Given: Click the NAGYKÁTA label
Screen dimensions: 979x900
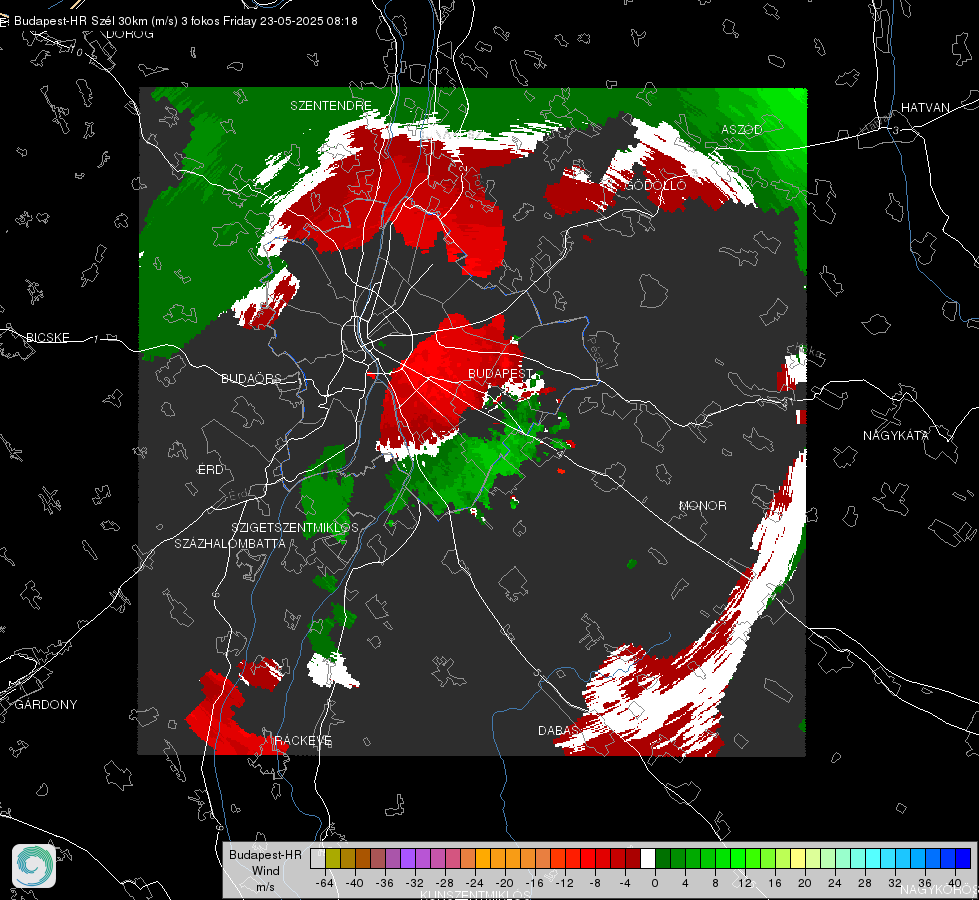Looking at the screenshot, I should tap(896, 435).
